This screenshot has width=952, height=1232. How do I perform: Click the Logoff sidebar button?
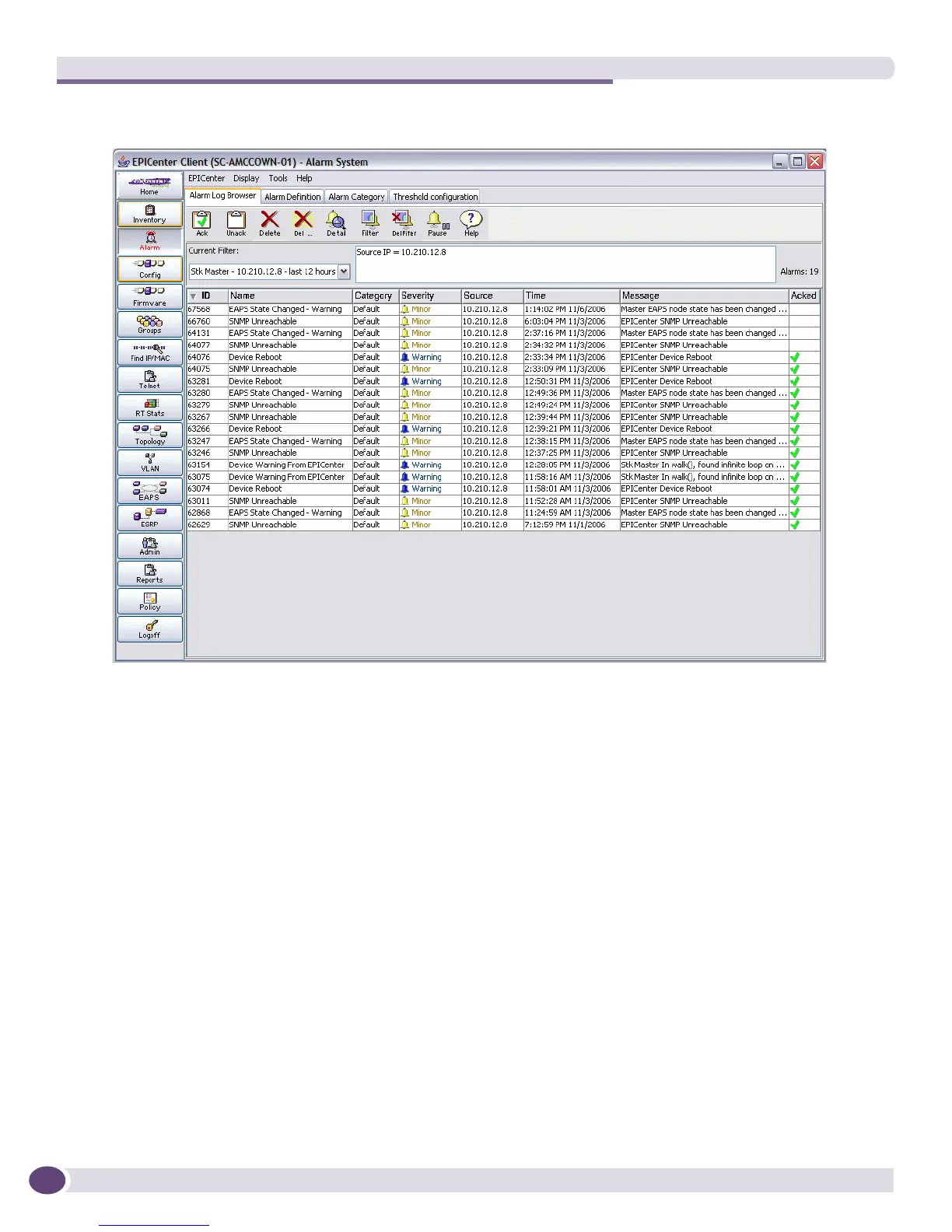[x=149, y=628]
